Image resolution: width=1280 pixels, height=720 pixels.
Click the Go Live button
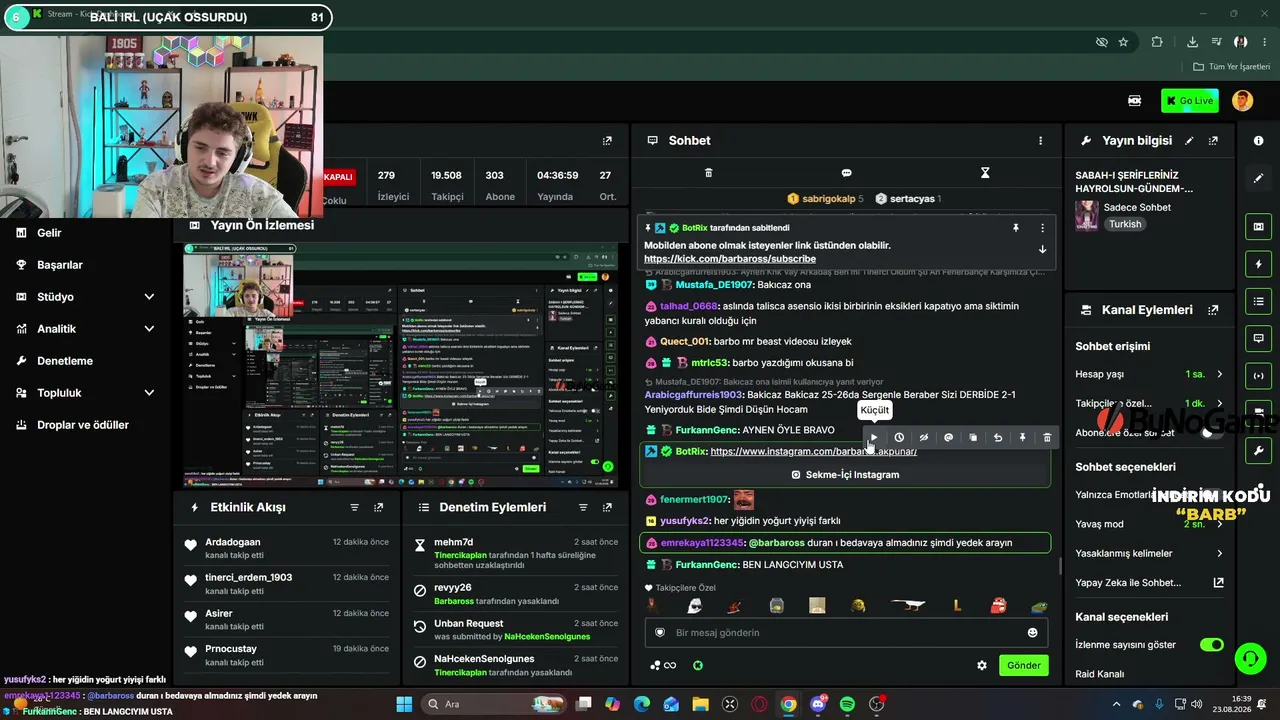pos(1190,101)
